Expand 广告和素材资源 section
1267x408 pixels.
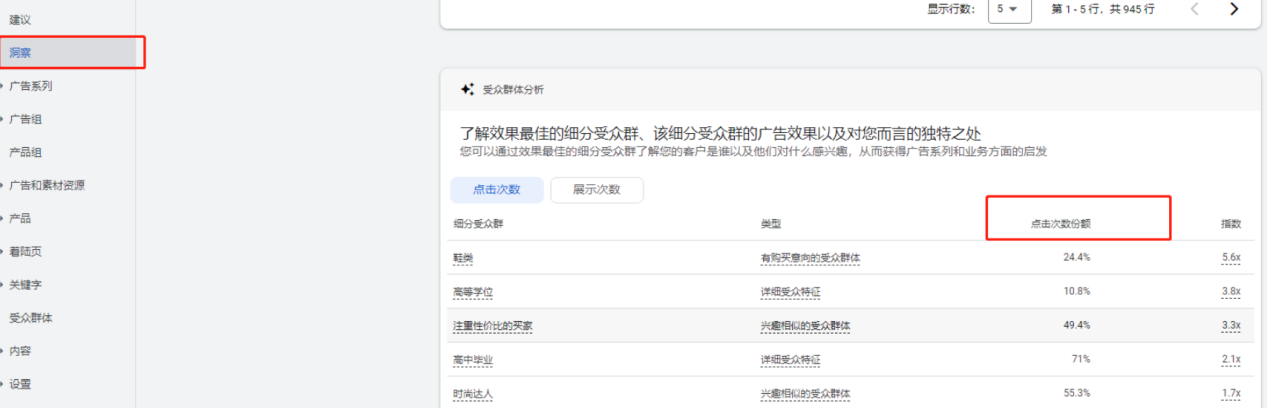(47, 185)
